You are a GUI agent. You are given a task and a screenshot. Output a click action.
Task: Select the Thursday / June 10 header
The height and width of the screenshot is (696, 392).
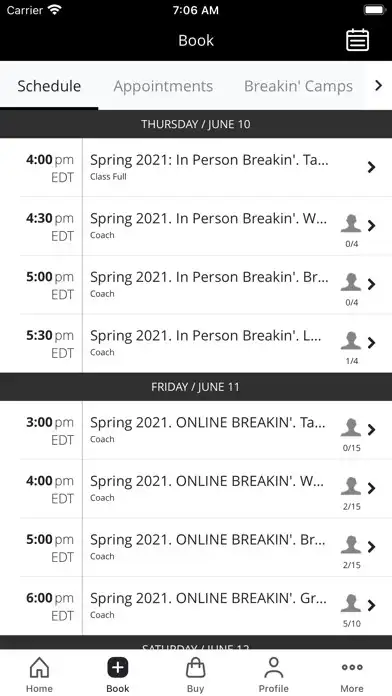pyautogui.click(x=196, y=124)
